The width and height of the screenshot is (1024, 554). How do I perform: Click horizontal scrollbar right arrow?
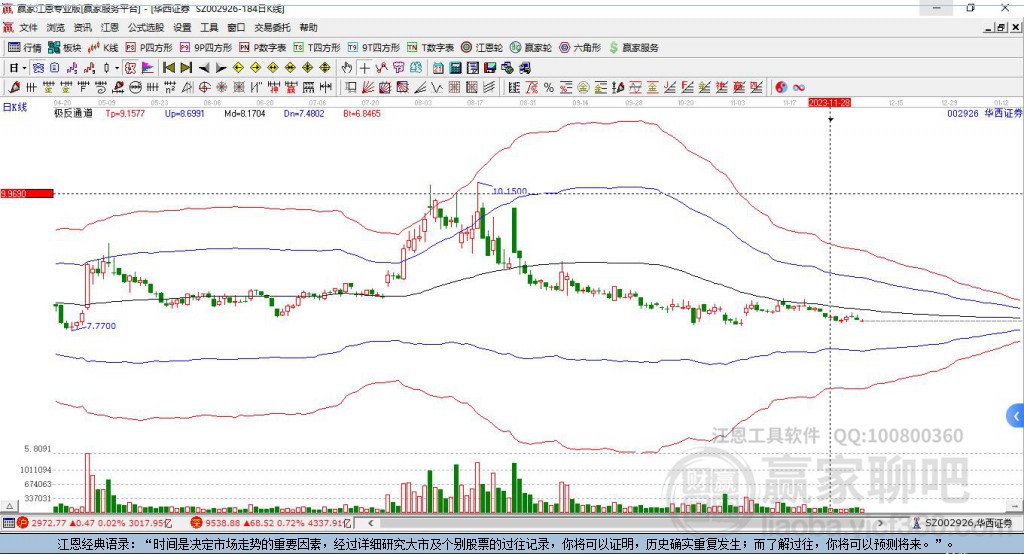coord(880,523)
